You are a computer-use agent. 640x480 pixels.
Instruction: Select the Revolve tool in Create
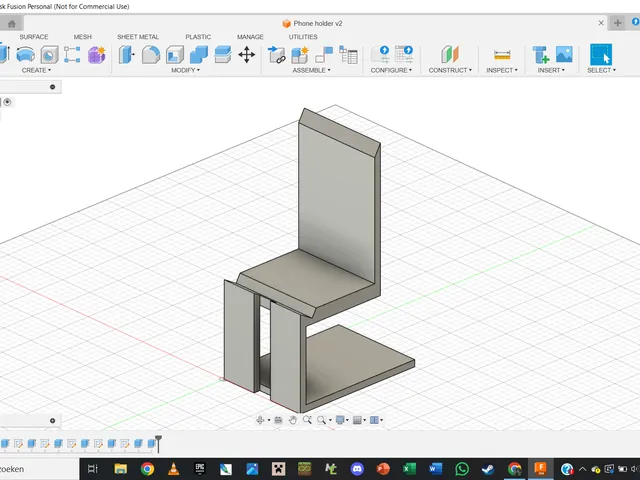[x=25, y=55]
